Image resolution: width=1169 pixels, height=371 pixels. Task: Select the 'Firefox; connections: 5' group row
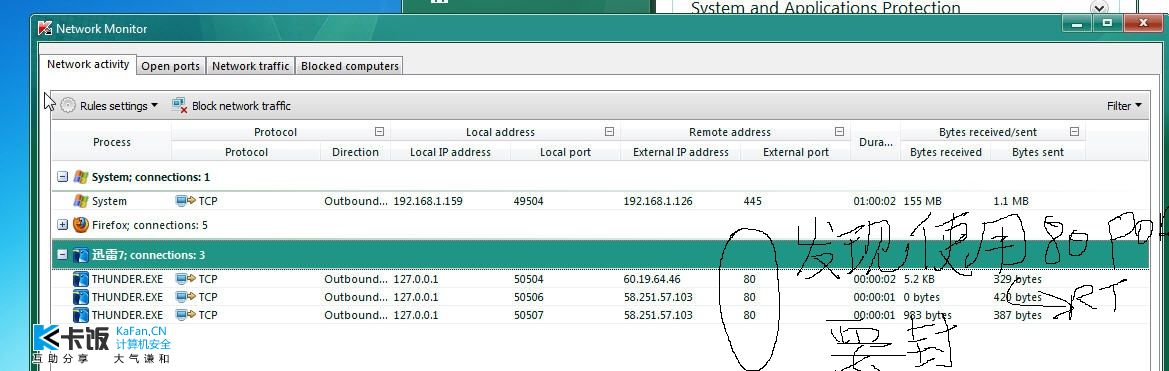[x=600, y=225]
